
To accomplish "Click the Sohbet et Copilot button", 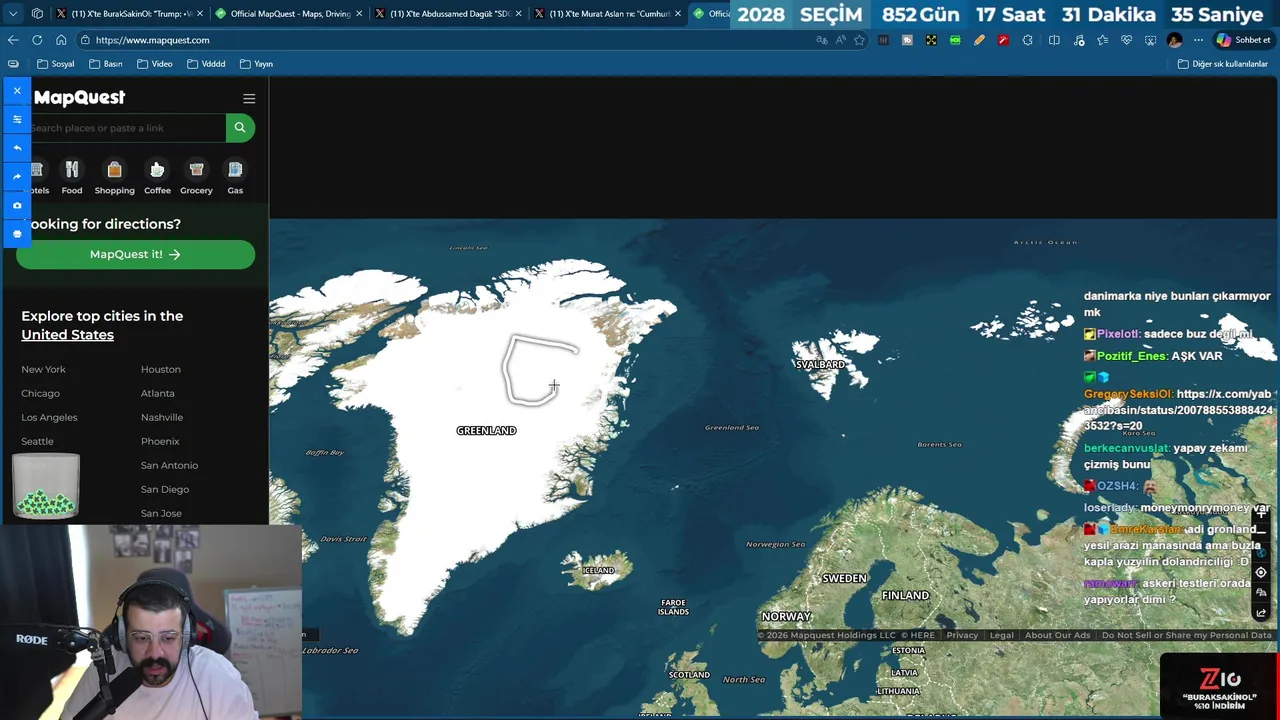I will 1243,40.
